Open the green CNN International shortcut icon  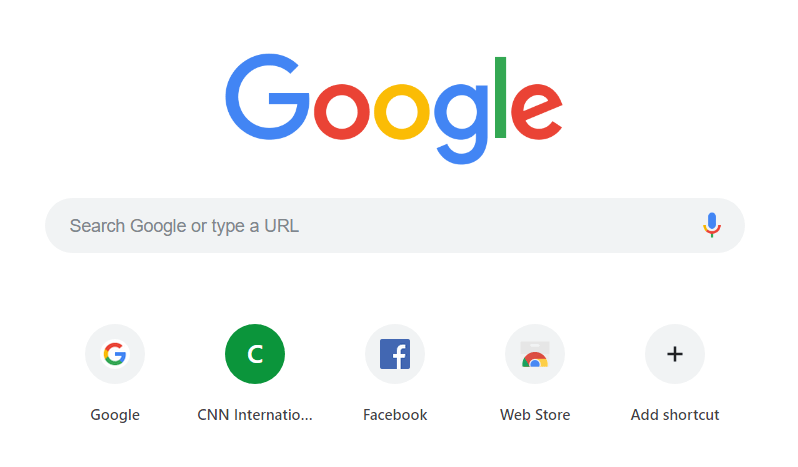255,354
